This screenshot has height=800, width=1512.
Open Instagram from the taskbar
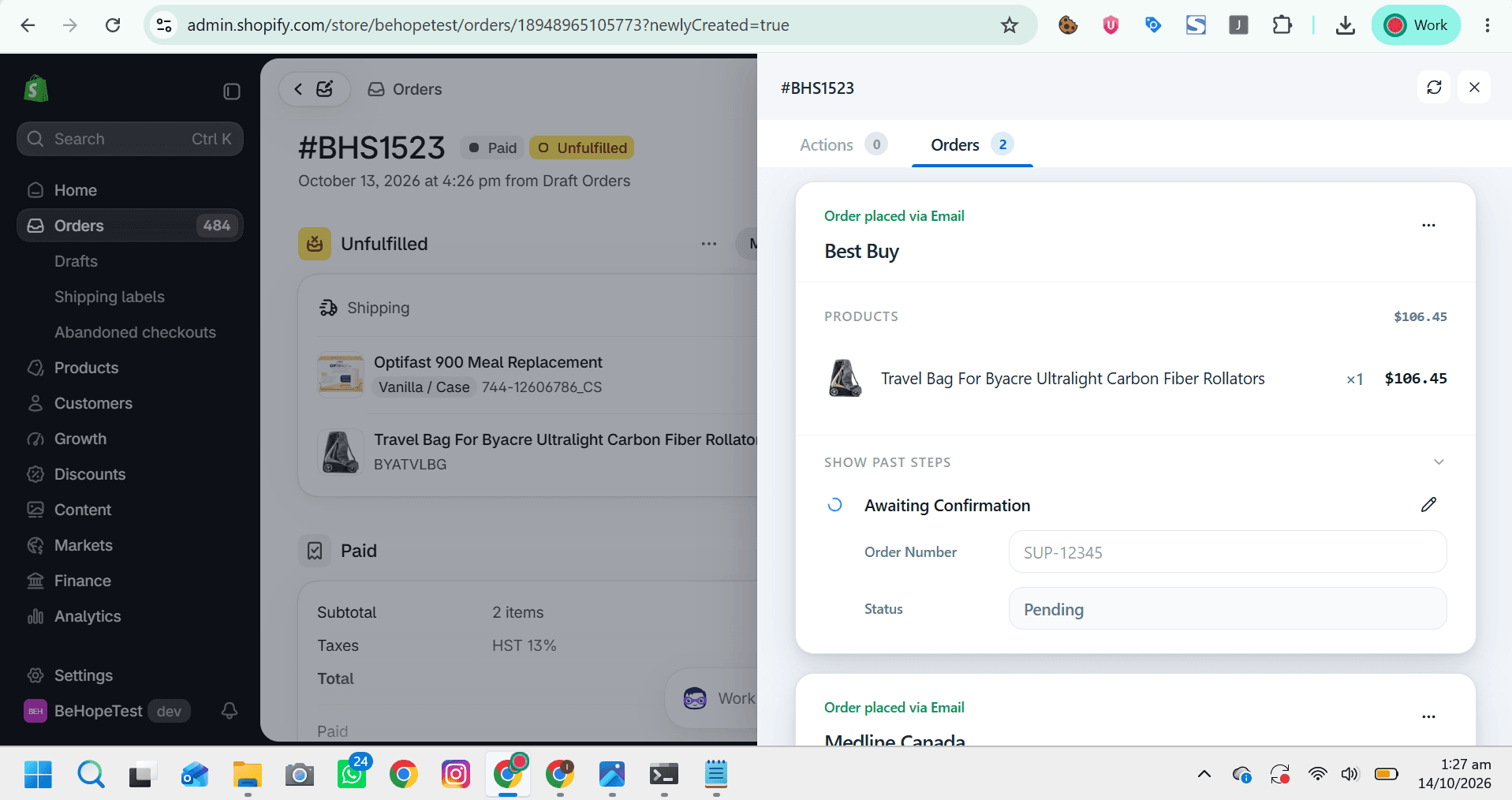pyautogui.click(x=456, y=774)
